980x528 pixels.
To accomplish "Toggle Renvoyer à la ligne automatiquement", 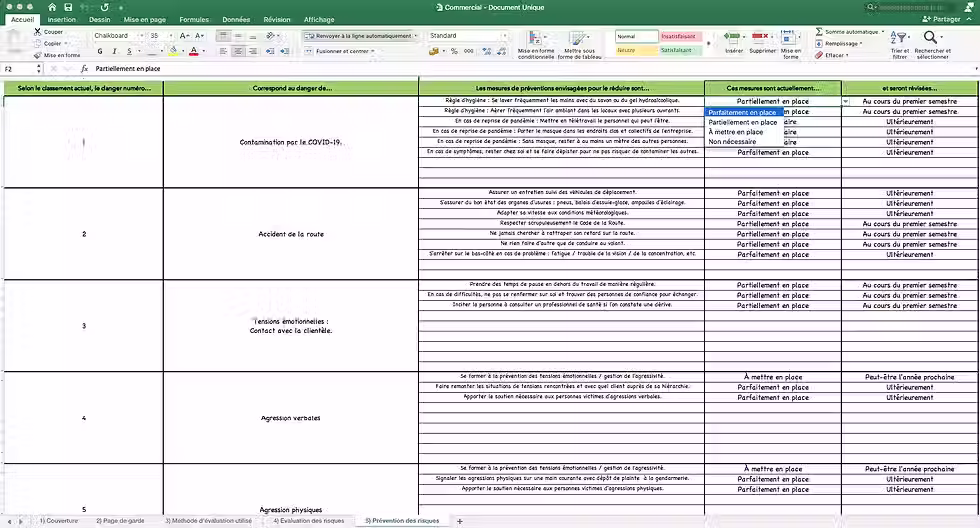I will [x=361, y=36].
